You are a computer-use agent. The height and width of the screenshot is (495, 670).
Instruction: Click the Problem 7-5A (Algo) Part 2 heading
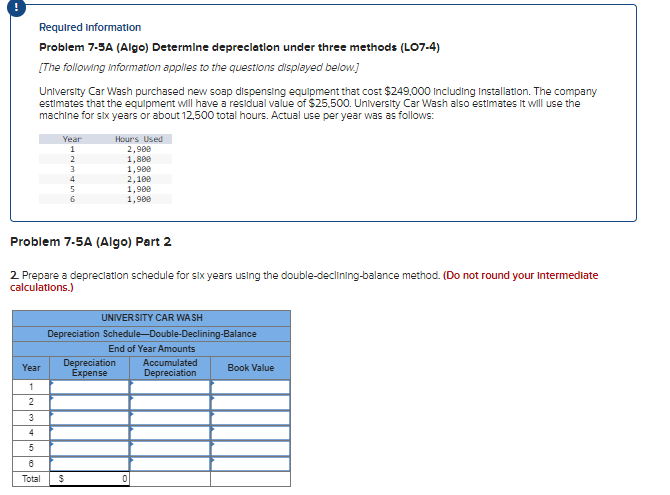pos(91,242)
